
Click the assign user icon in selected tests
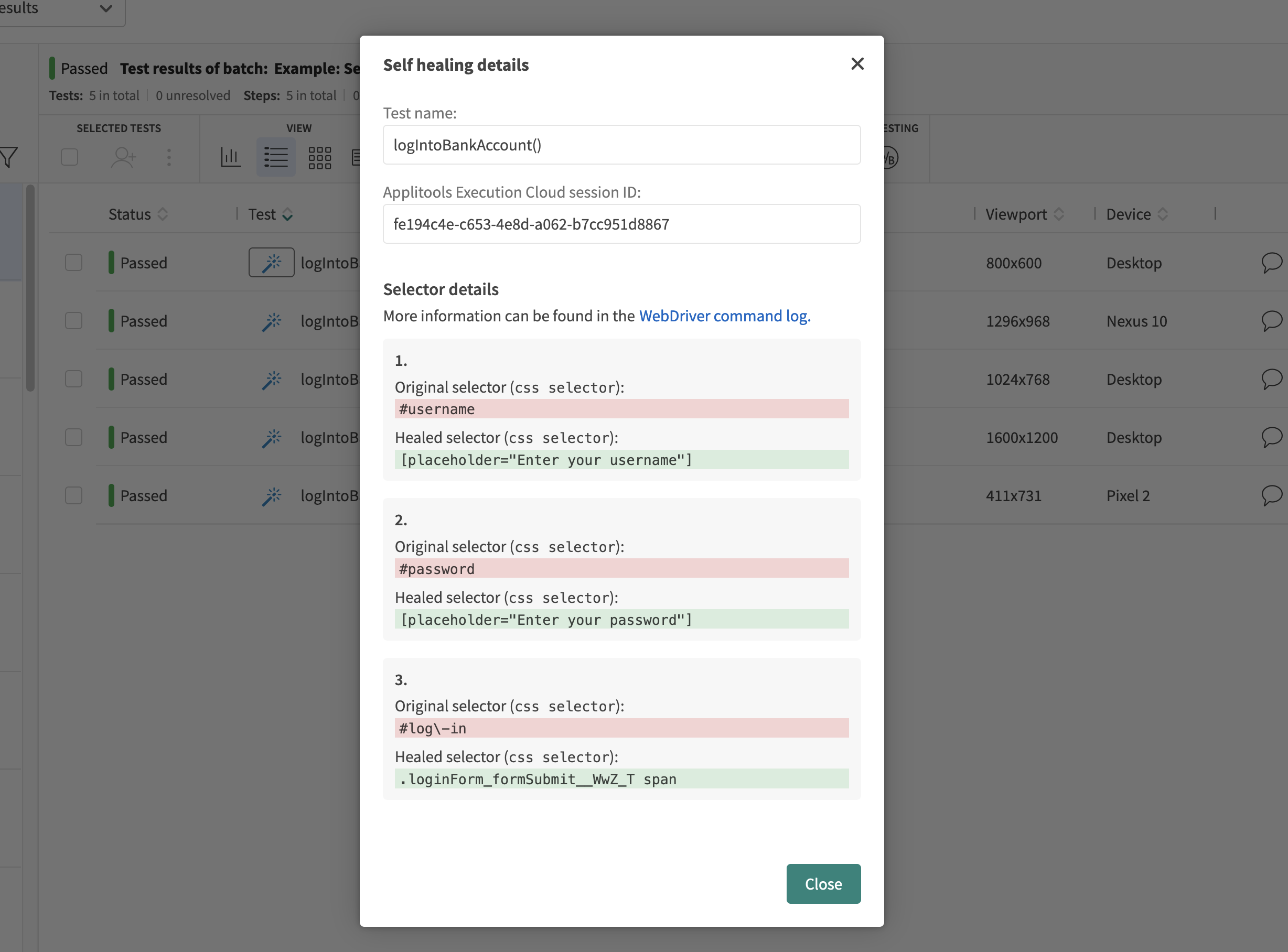click(123, 157)
